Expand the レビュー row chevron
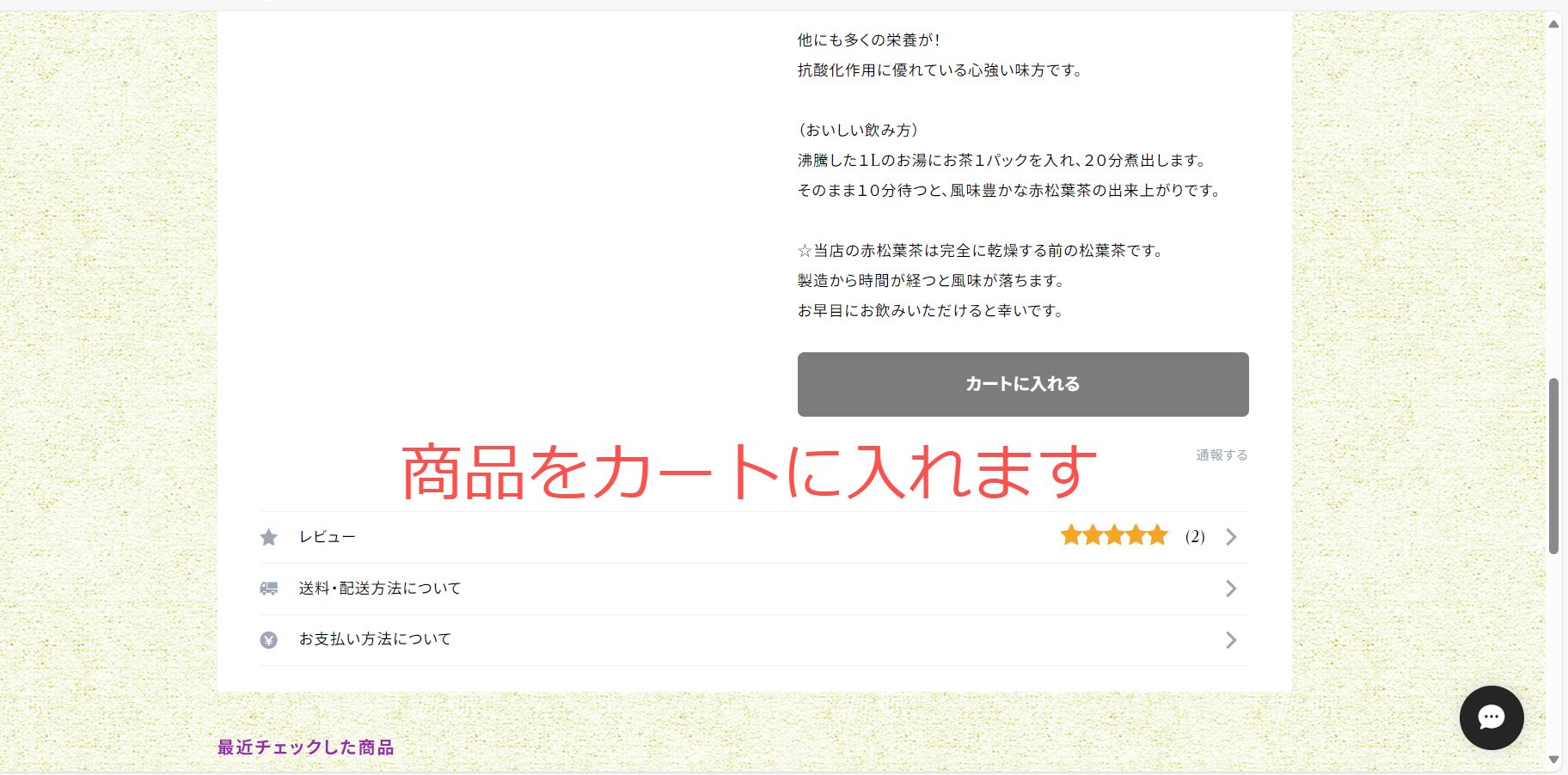Image resolution: width=1568 pixels, height=775 pixels. point(1231,537)
